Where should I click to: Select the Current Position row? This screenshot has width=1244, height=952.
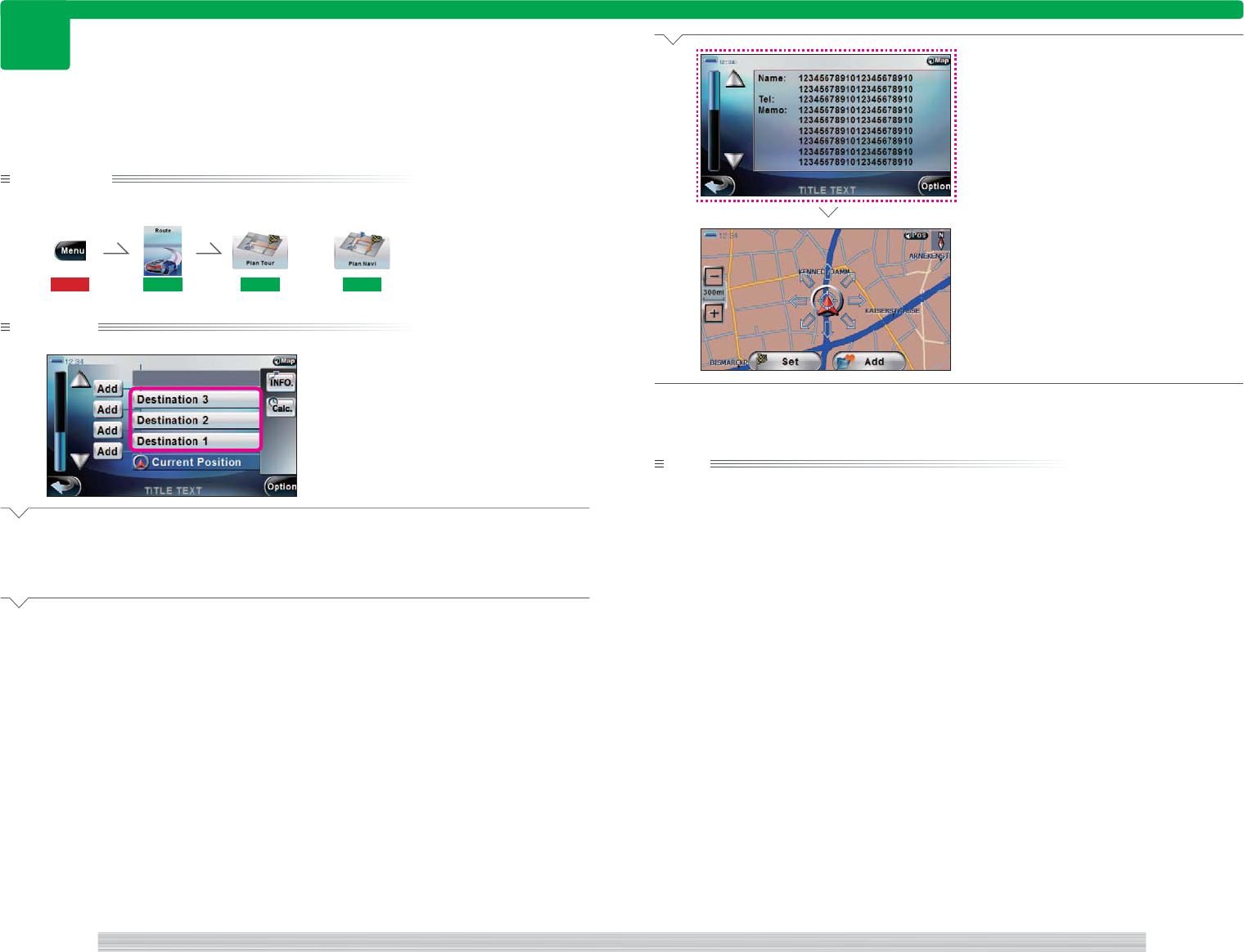coord(196,462)
